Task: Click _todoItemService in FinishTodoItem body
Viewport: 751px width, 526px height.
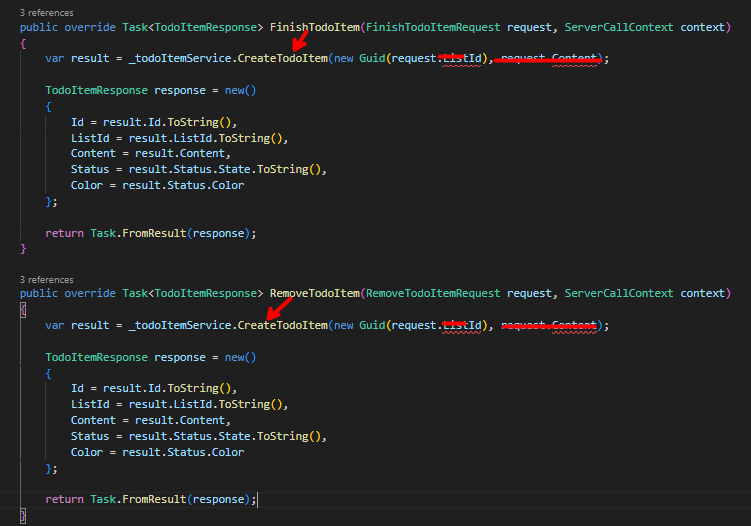Action: [x=180, y=58]
